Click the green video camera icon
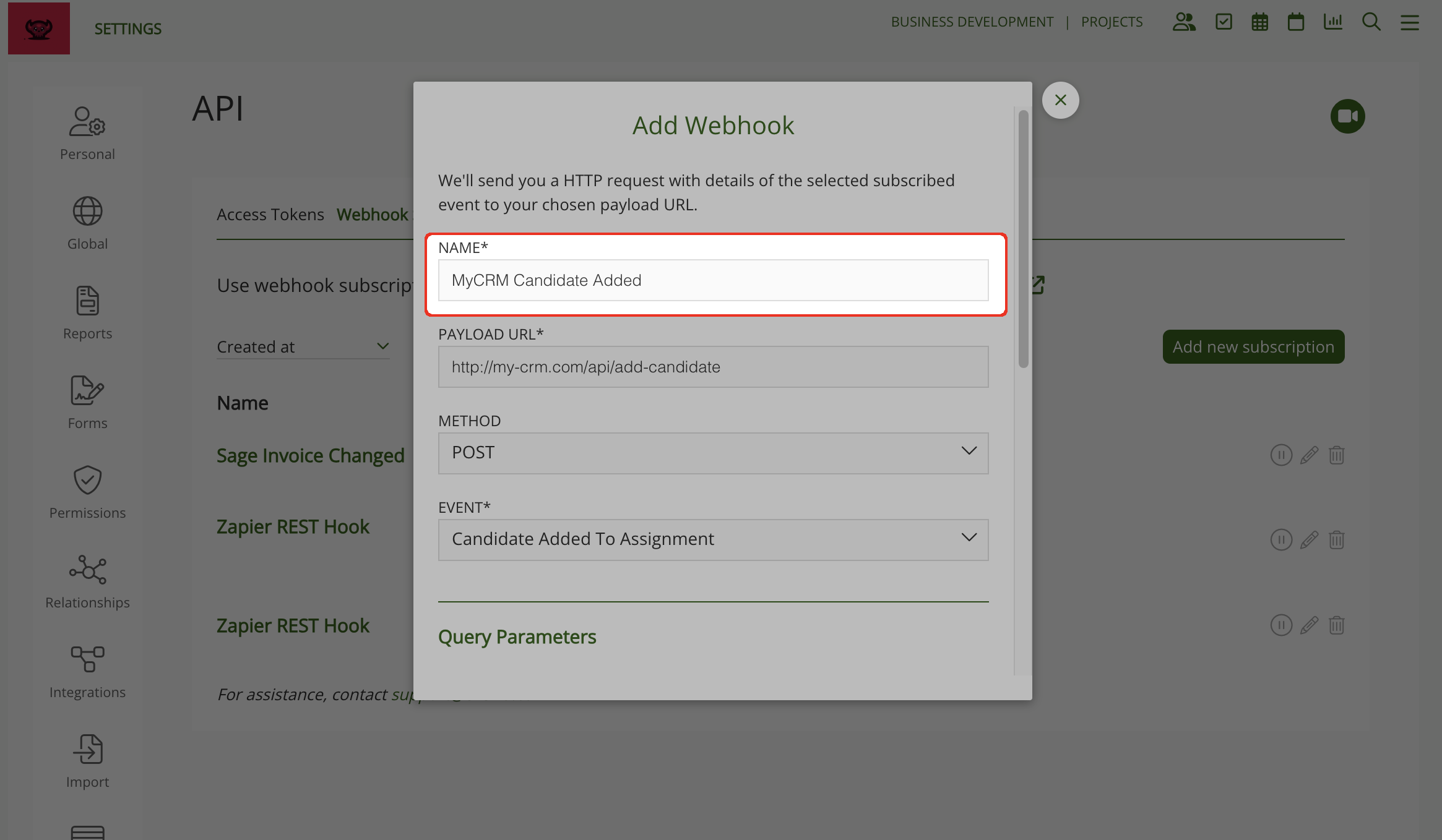 coord(1347,116)
